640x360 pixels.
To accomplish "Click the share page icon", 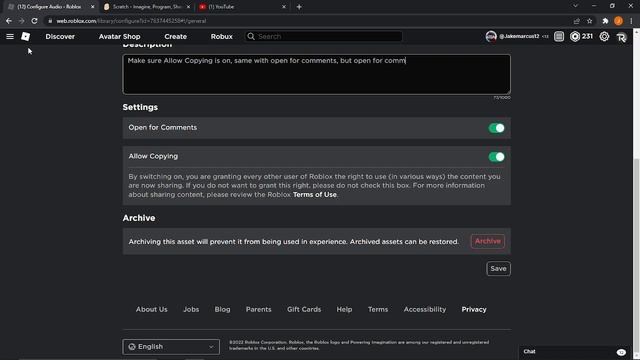I will (x=576, y=21).
